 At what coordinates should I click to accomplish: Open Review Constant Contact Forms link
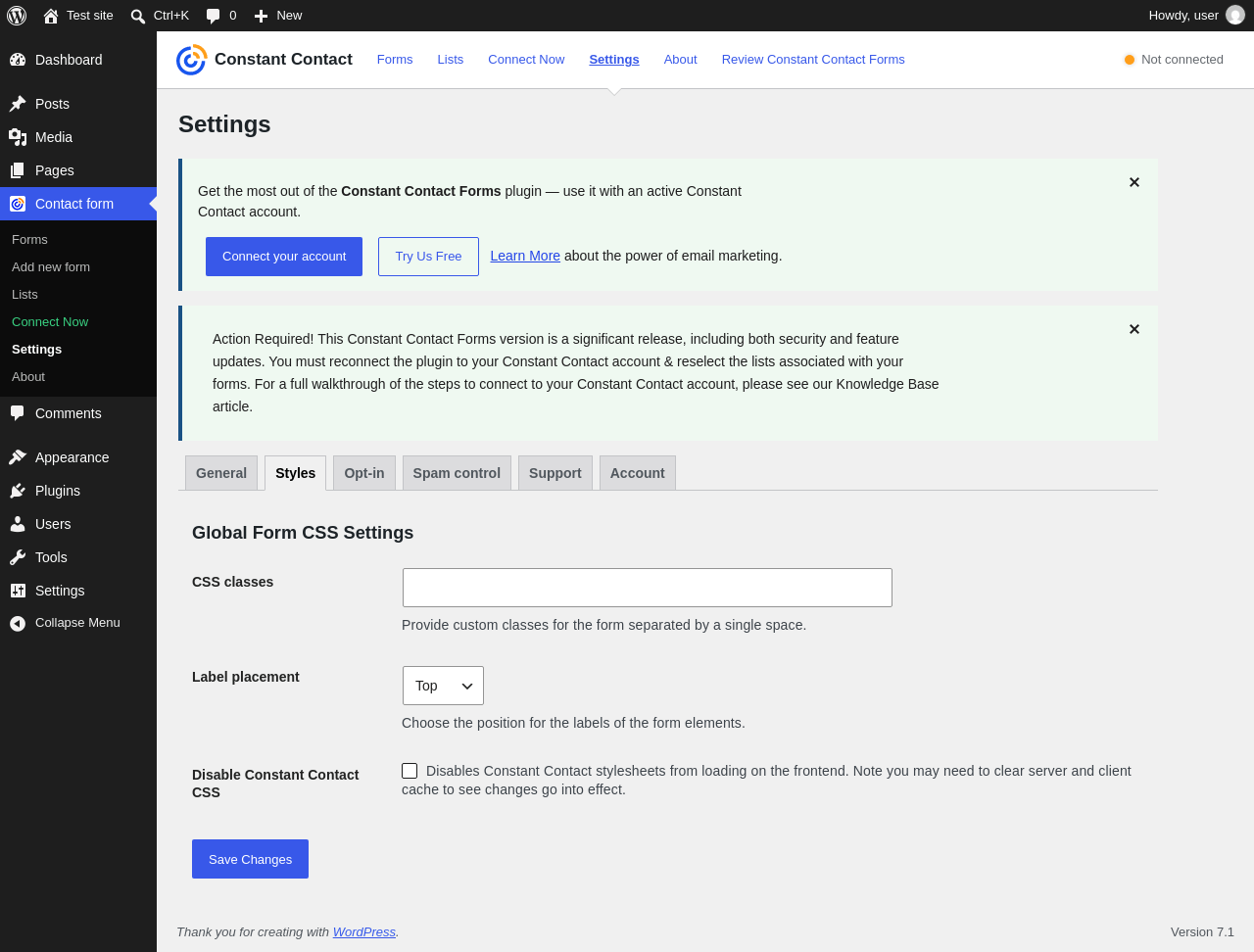[x=813, y=60]
